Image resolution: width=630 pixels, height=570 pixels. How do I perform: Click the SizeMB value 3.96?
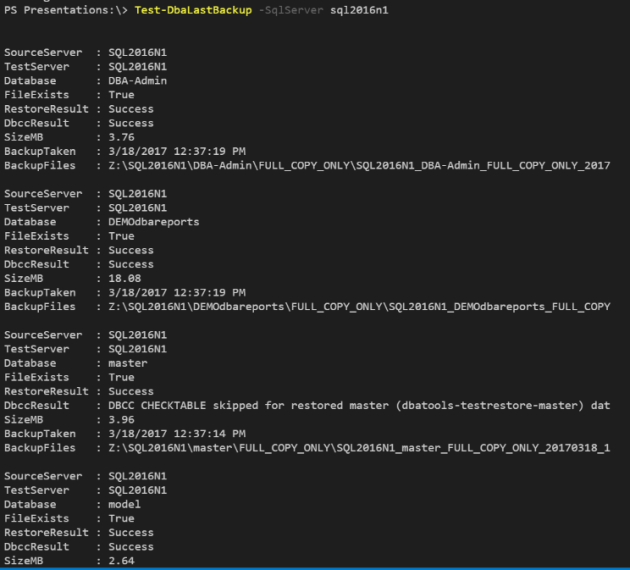tap(124, 420)
